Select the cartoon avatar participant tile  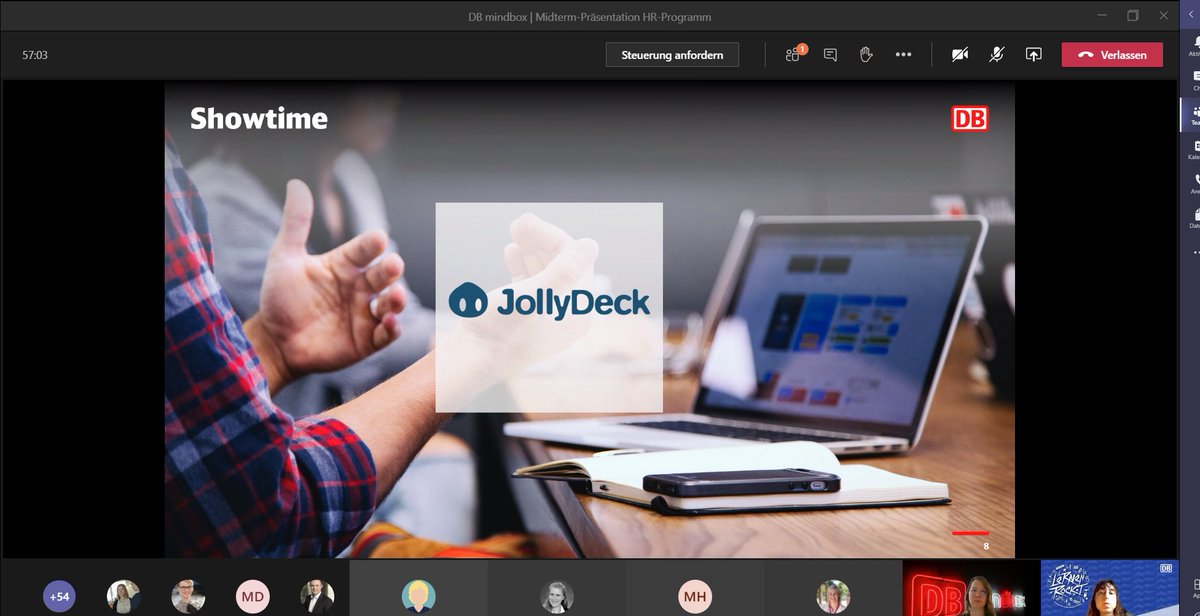tap(418, 588)
